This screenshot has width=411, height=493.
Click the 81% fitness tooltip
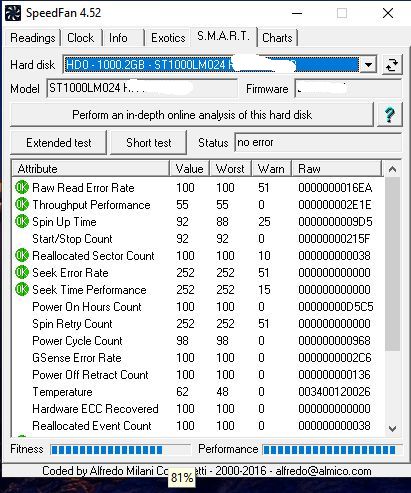pyautogui.click(x=182, y=477)
